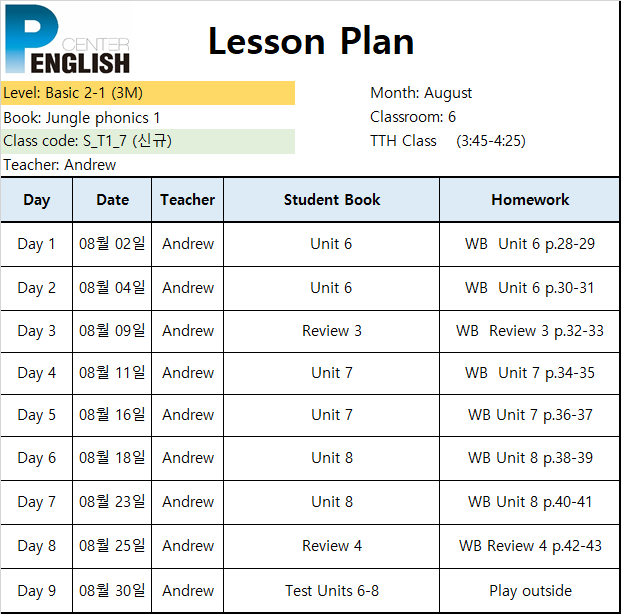Select the Teacher: Andrew header line
The height and width of the screenshot is (616, 621).
click(60, 165)
